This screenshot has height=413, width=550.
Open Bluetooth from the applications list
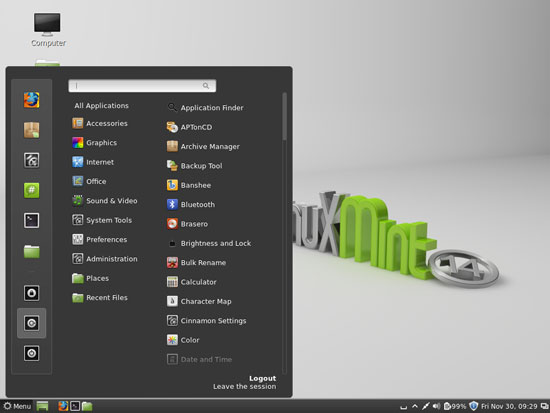(191, 204)
